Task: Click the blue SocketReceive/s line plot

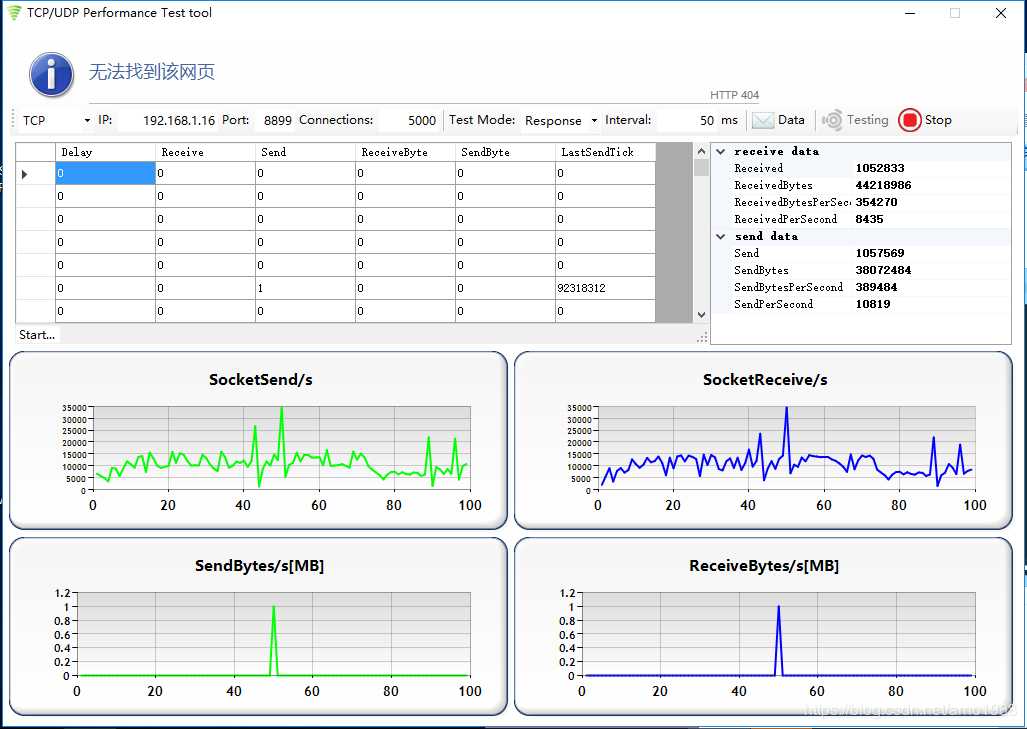Action: (x=787, y=449)
